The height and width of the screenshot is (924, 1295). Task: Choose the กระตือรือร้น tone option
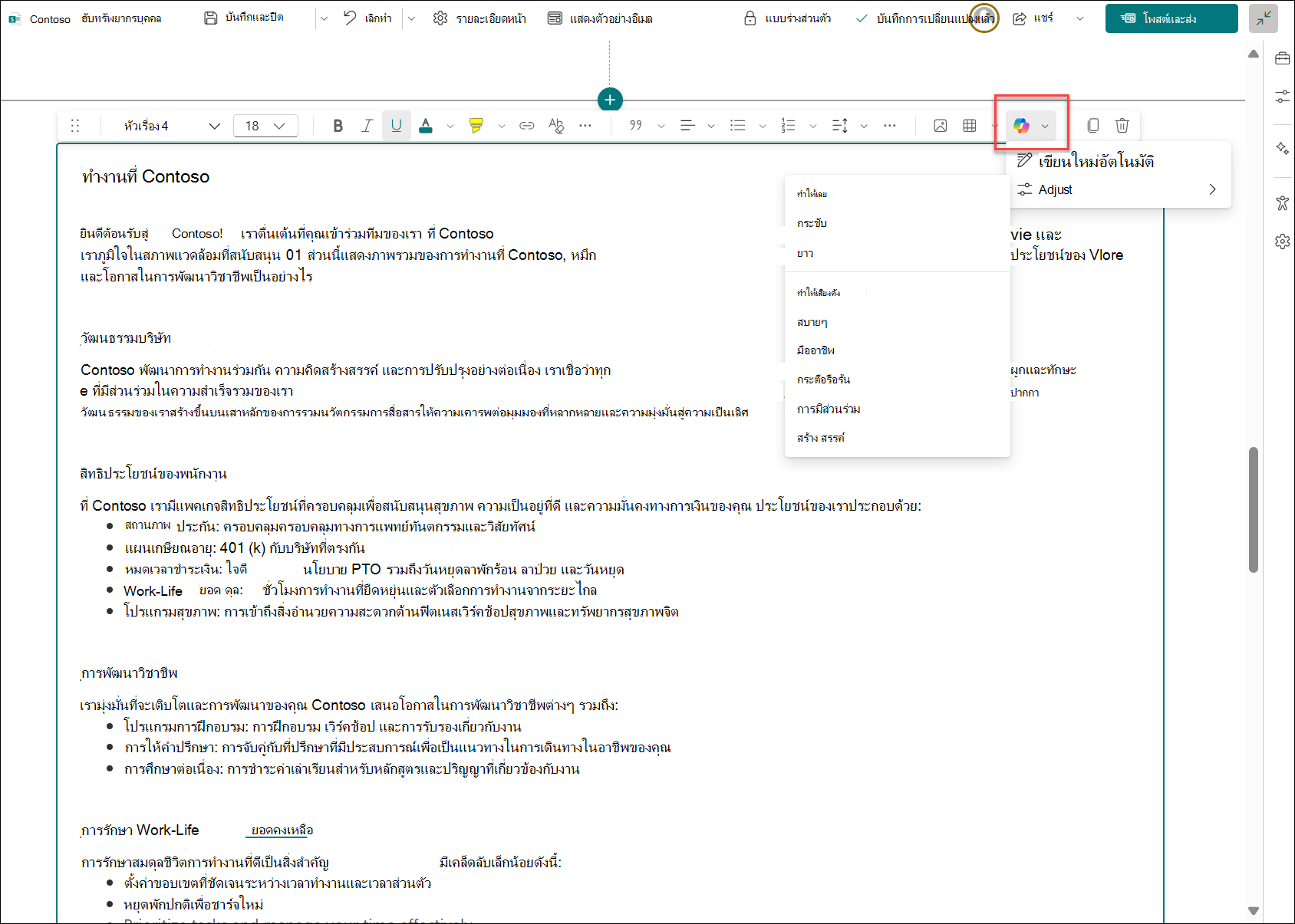[897, 380]
